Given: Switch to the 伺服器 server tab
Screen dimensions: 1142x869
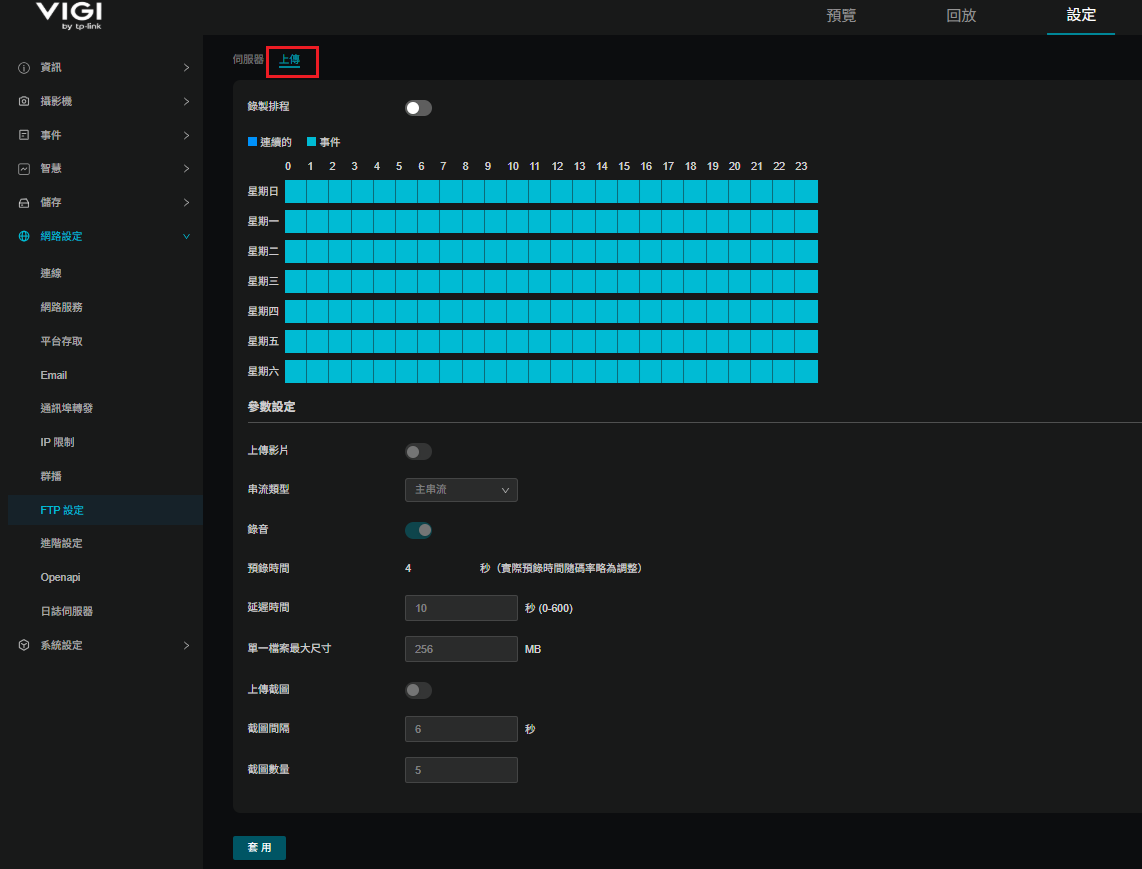Looking at the screenshot, I should point(248,60).
